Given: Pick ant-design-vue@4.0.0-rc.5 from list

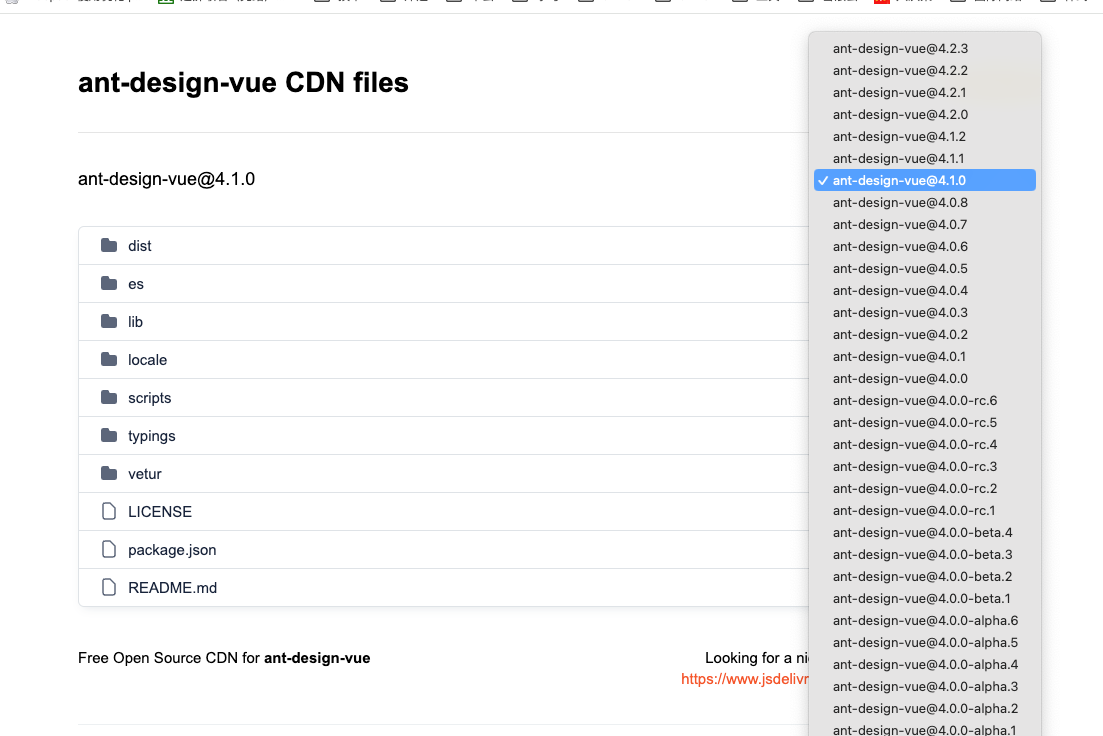Looking at the screenshot, I should [x=924, y=422].
